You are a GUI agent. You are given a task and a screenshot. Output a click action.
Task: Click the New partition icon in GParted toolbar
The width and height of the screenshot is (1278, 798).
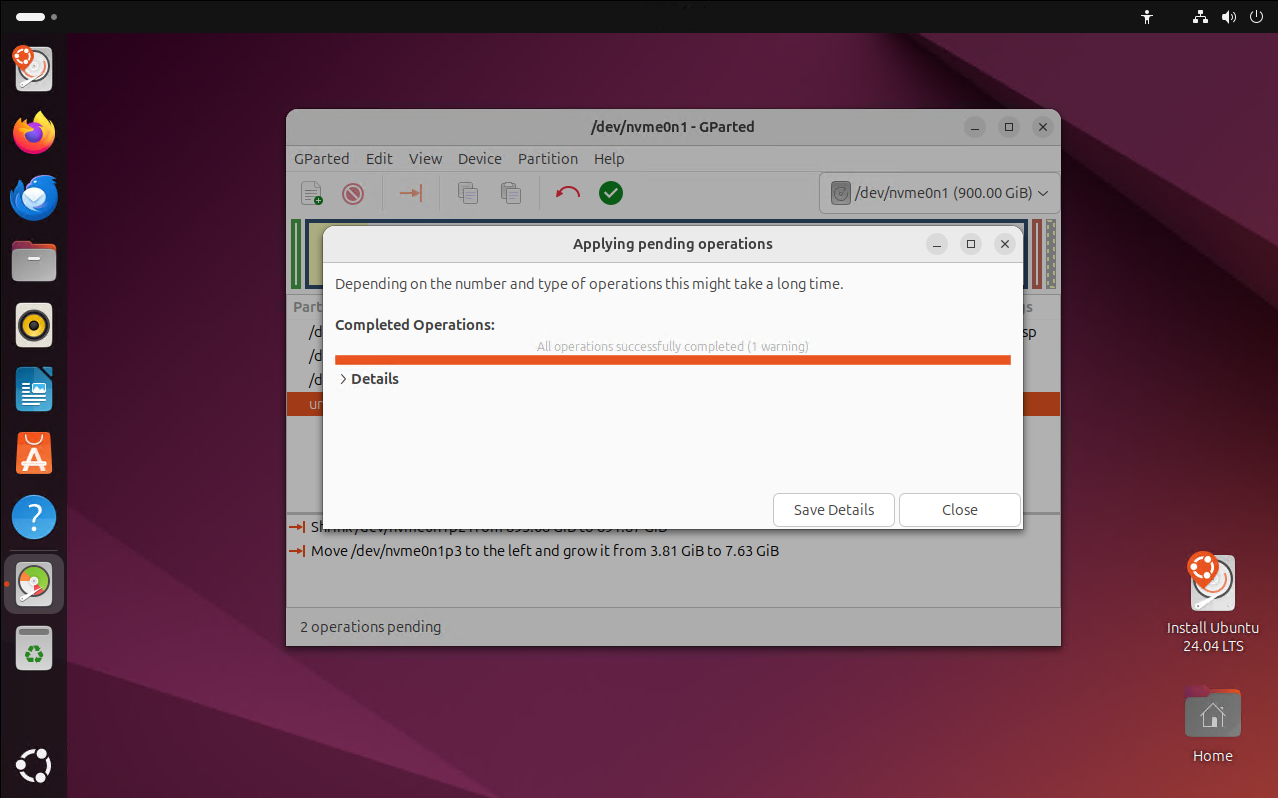[x=312, y=193]
